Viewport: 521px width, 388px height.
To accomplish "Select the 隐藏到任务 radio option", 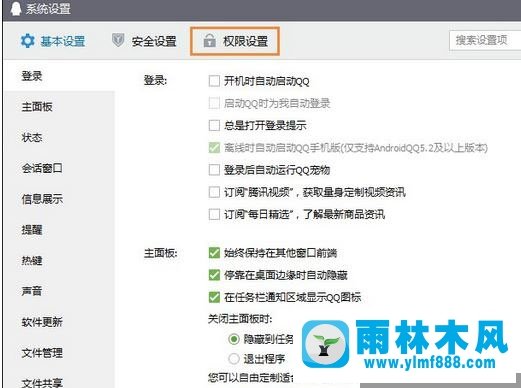I will [x=234, y=339].
